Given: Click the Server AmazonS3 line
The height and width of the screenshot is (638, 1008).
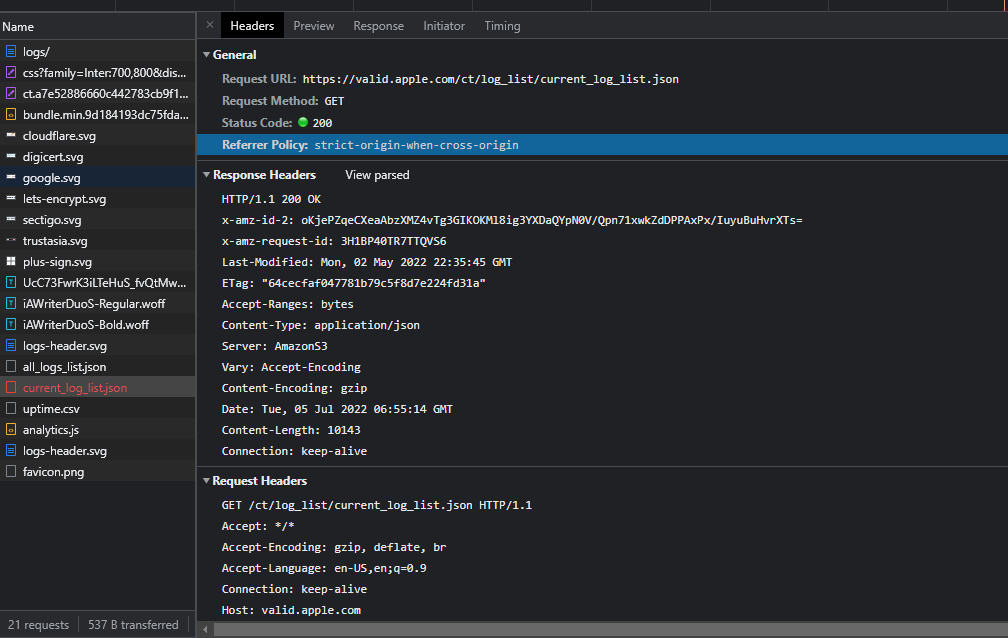Looking at the screenshot, I should 274,346.
